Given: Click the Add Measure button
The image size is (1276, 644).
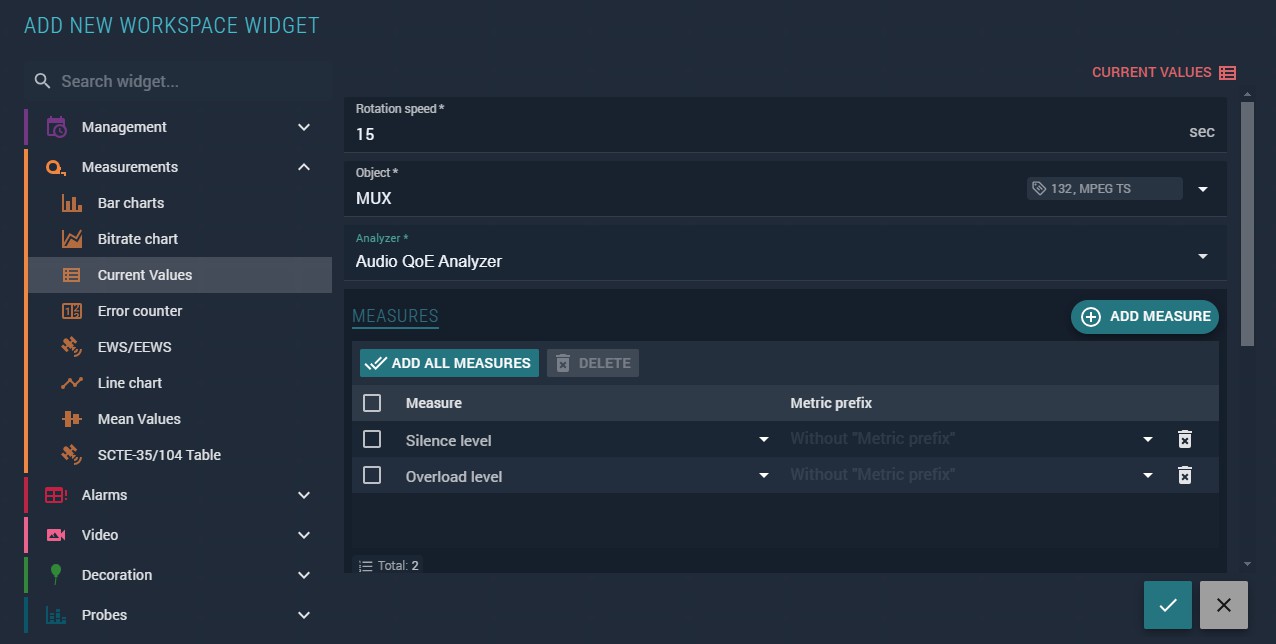Looking at the screenshot, I should tap(1145, 316).
